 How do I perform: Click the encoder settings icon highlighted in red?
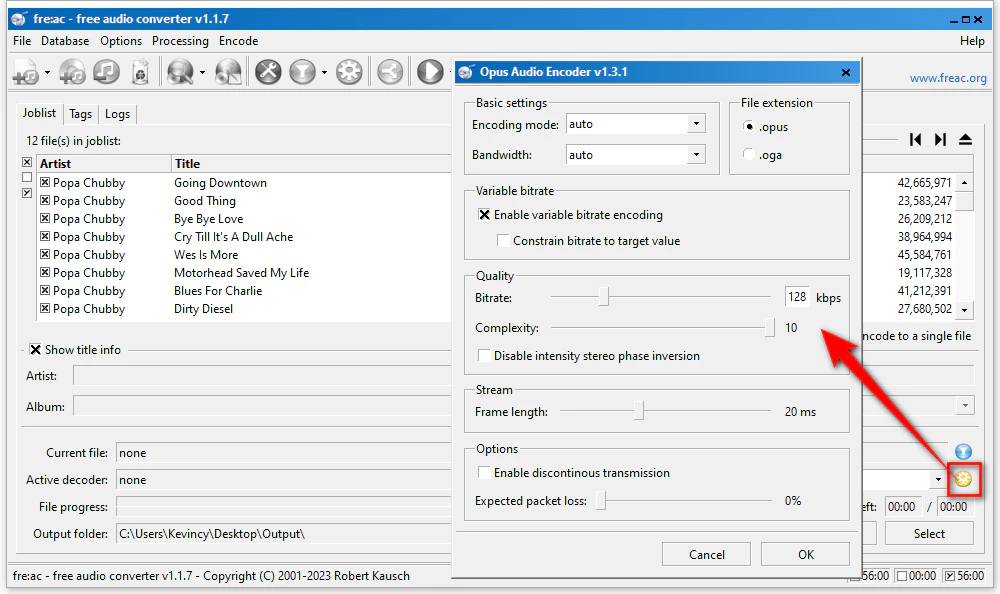click(963, 480)
